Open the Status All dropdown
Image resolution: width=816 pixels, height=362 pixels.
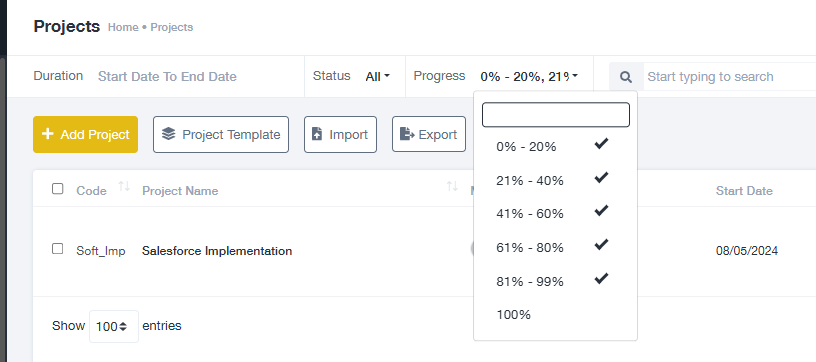[x=377, y=77]
